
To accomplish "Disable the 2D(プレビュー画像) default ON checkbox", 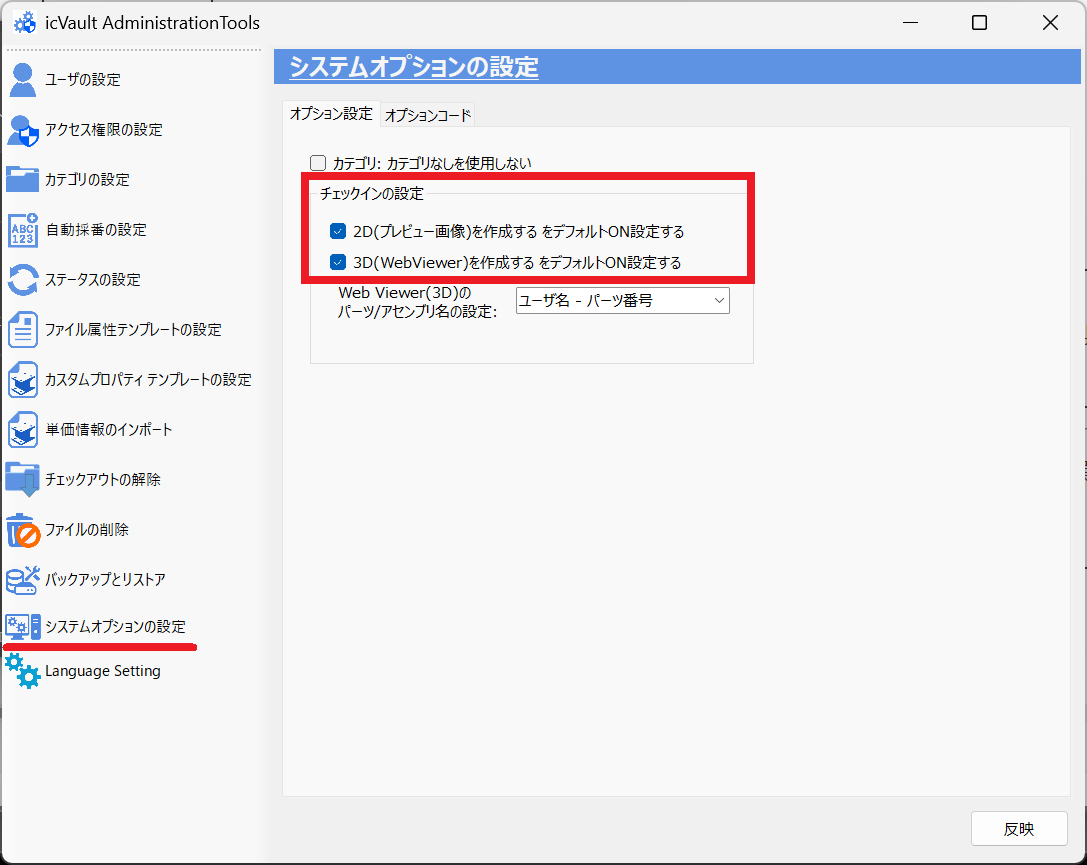I will click(x=337, y=230).
